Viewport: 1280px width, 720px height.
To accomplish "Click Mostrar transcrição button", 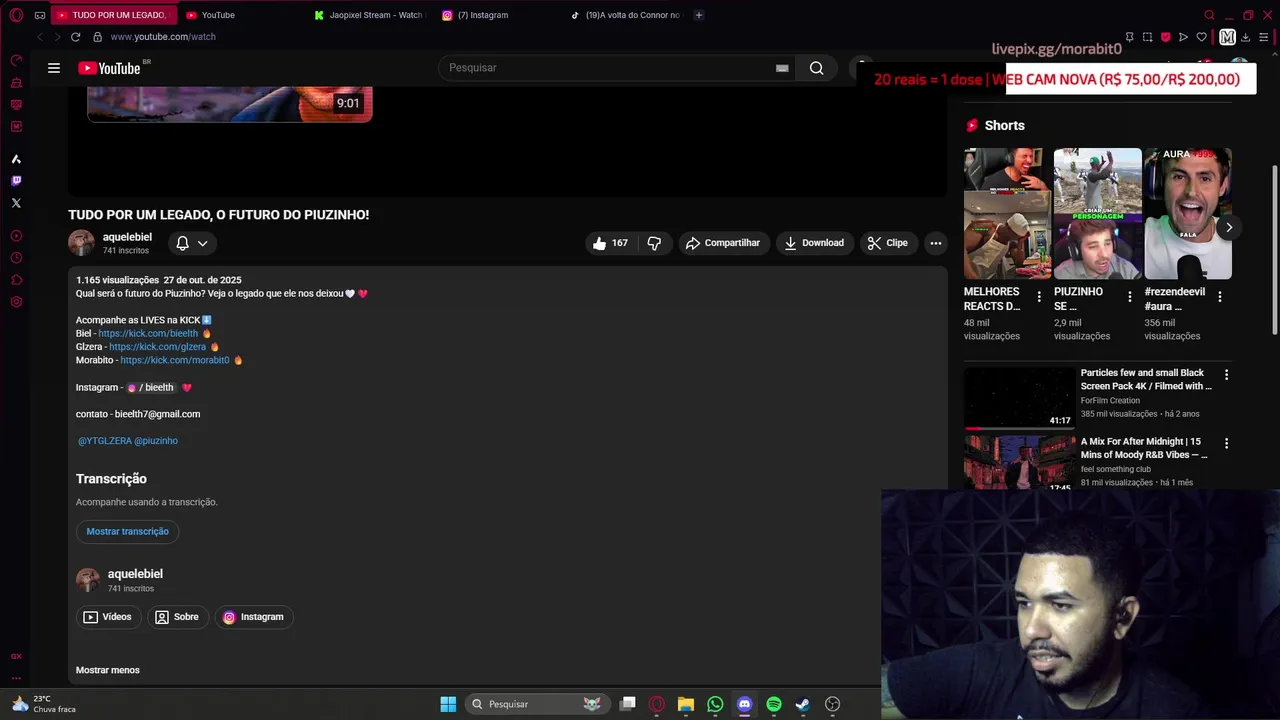I will tap(128, 532).
